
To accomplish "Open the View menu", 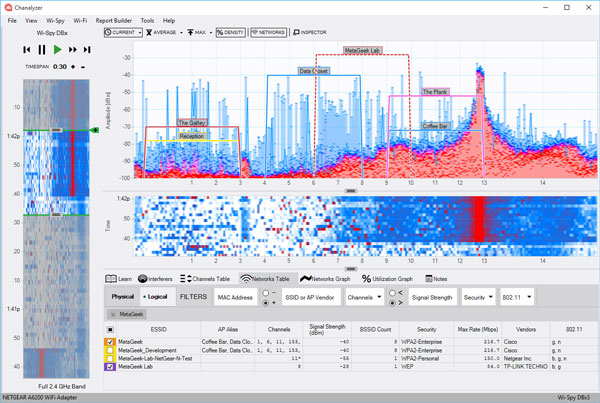I will (x=31, y=21).
